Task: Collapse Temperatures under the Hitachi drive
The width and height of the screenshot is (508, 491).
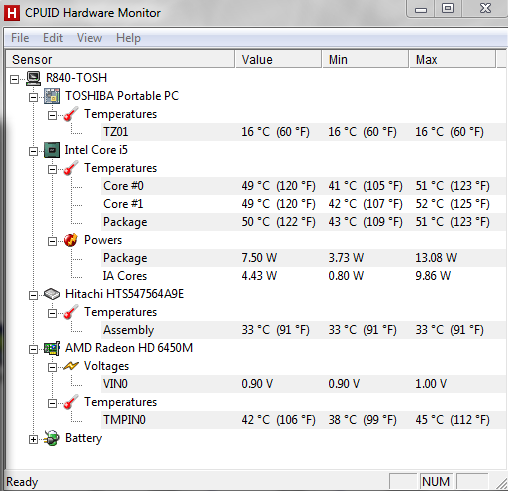Action: [x=52, y=313]
